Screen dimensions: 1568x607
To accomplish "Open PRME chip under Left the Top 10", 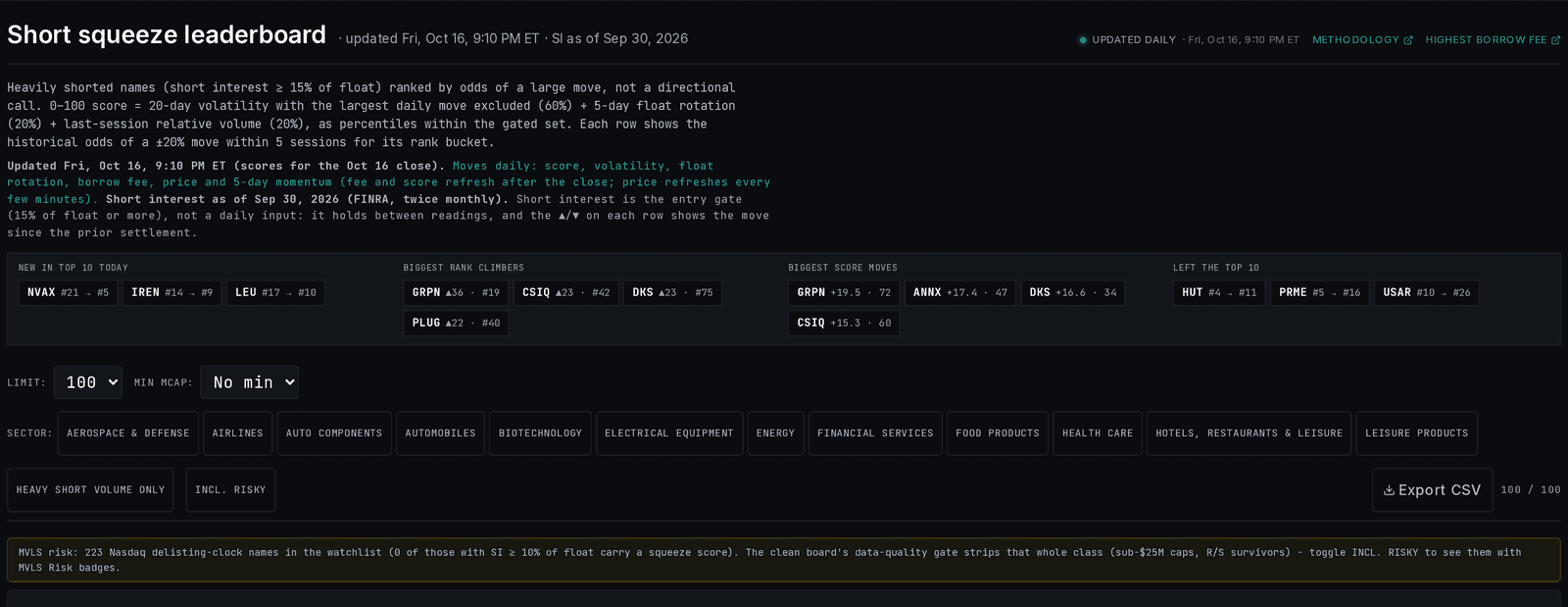I will coord(1320,293).
